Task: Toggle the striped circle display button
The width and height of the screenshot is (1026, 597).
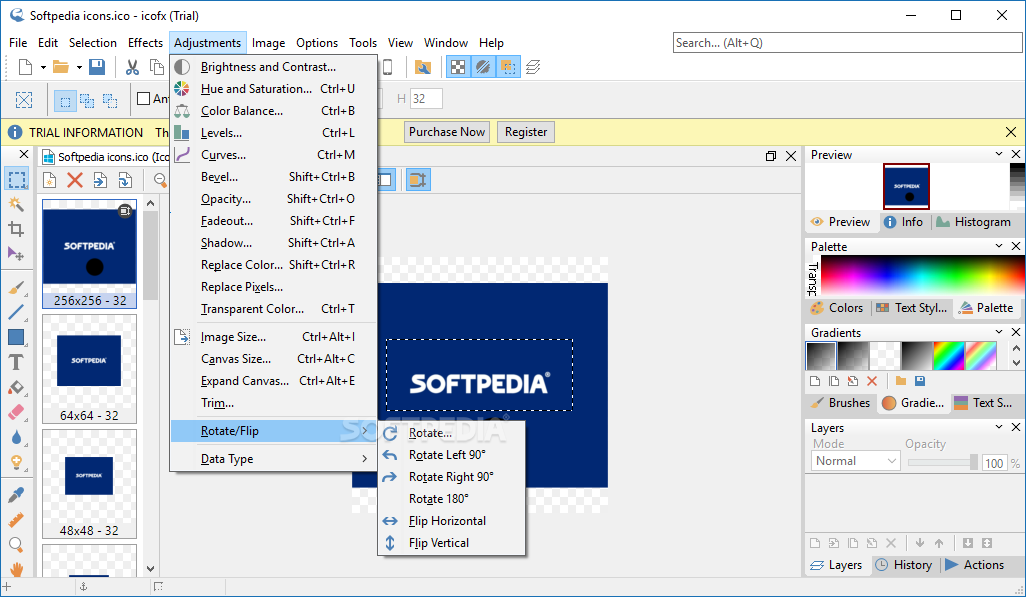Action: [x=483, y=67]
